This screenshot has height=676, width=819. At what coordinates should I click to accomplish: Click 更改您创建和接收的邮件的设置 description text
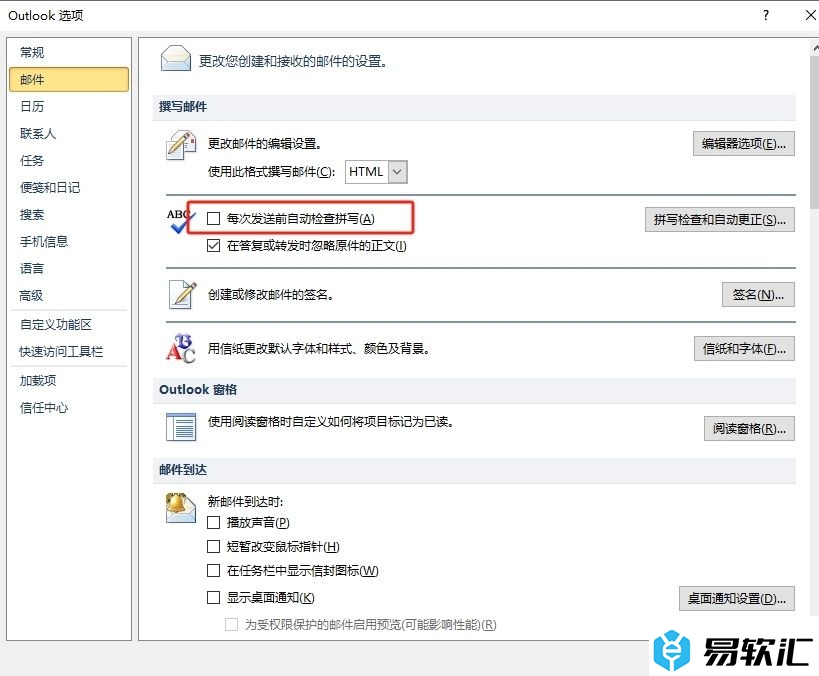(293, 61)
